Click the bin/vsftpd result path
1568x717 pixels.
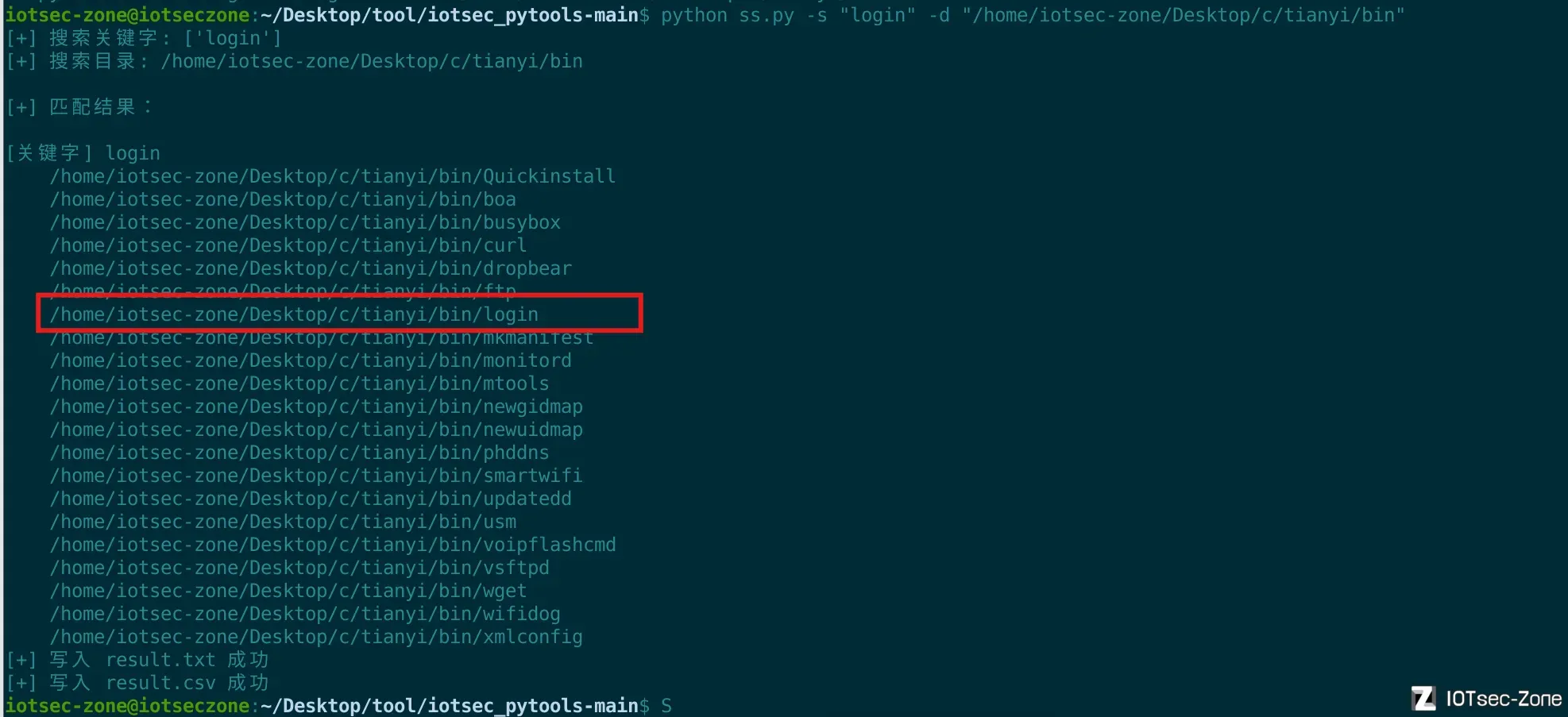point(299,568)
